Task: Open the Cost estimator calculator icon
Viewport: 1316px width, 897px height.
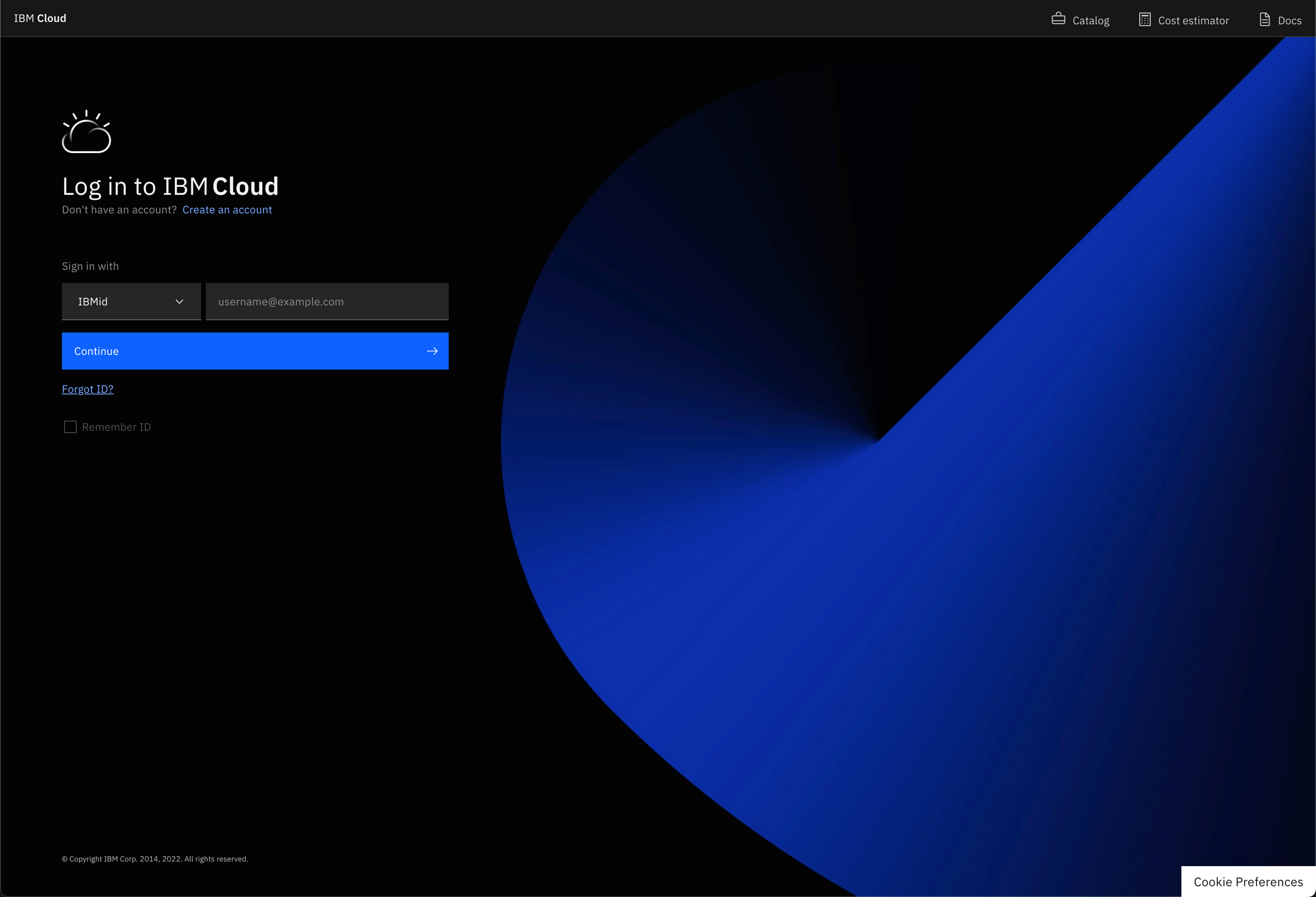Action: [x=1145, y=19]
